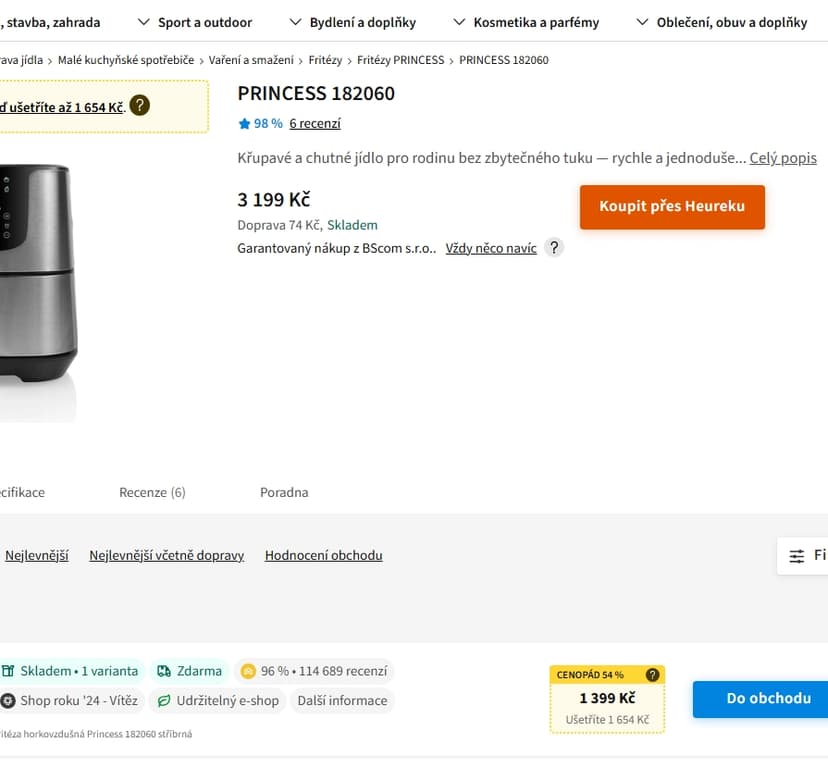Expand the Bydlení a doplňky category menu

(x=364, y=21)
